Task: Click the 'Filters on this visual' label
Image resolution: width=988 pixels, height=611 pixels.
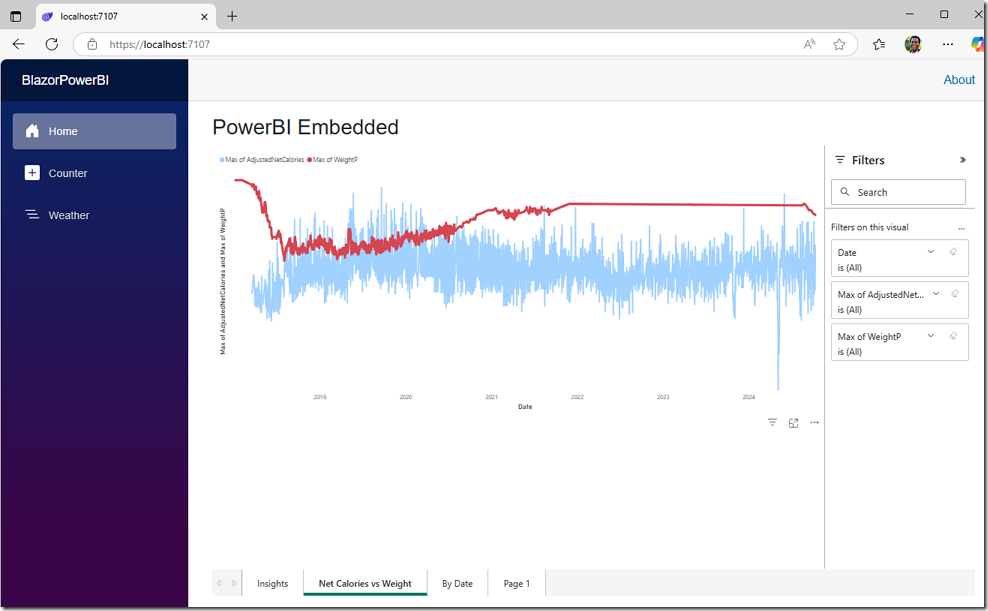Action: tap(870, 227)
